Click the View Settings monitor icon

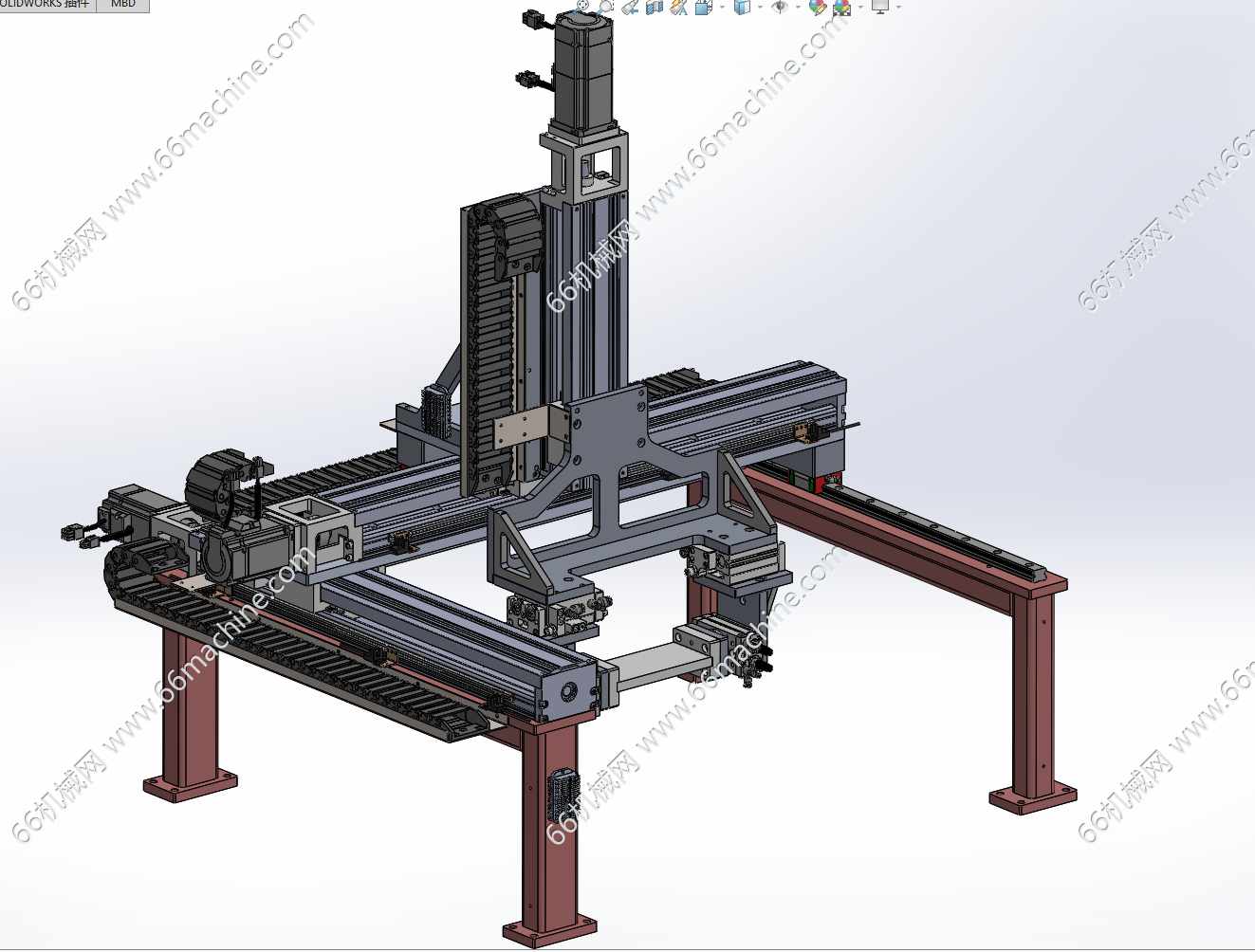click(x=881, y=9)
